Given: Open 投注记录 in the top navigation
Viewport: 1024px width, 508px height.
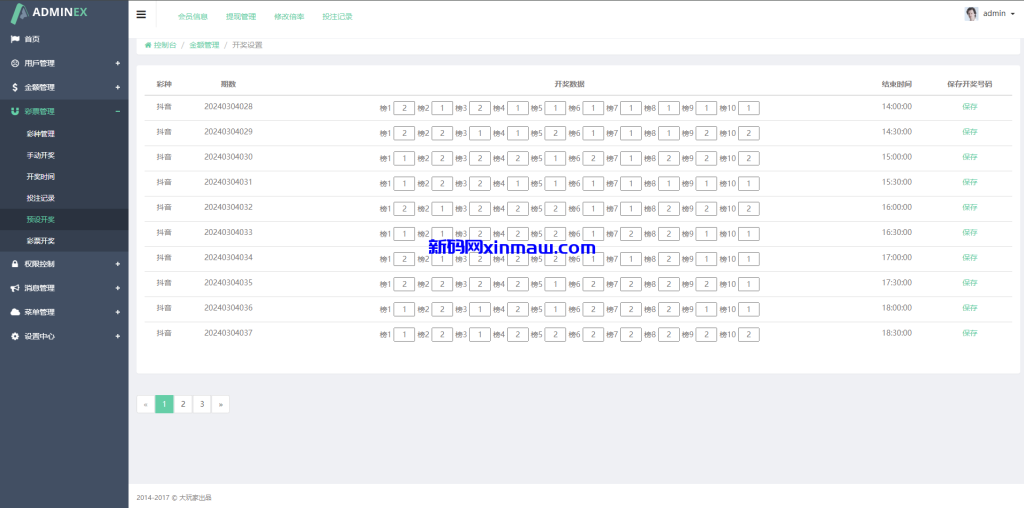Looking at the screenshot, I should point(337,17).
